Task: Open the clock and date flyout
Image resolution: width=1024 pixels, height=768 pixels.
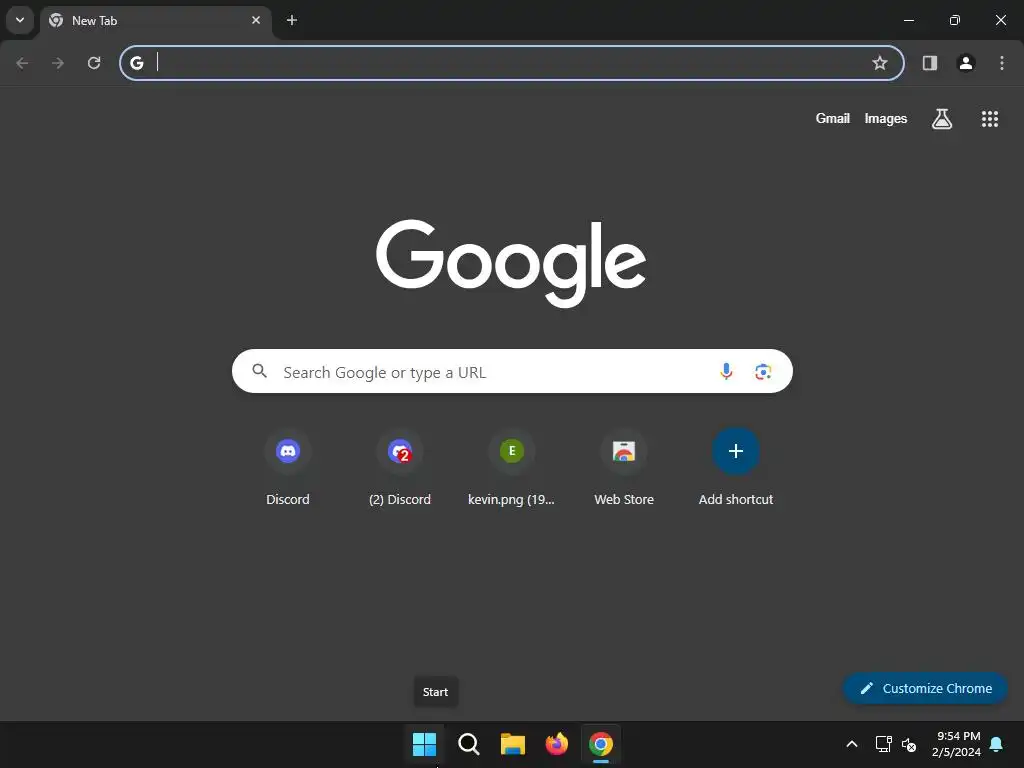Action: (x=956, y=744)
